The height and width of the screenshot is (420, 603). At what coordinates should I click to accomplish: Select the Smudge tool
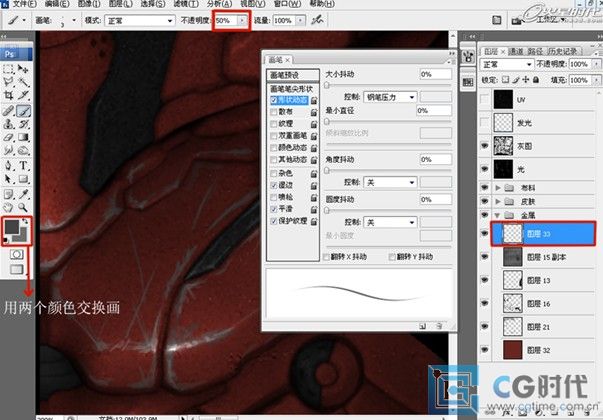(x=8, y=150)
